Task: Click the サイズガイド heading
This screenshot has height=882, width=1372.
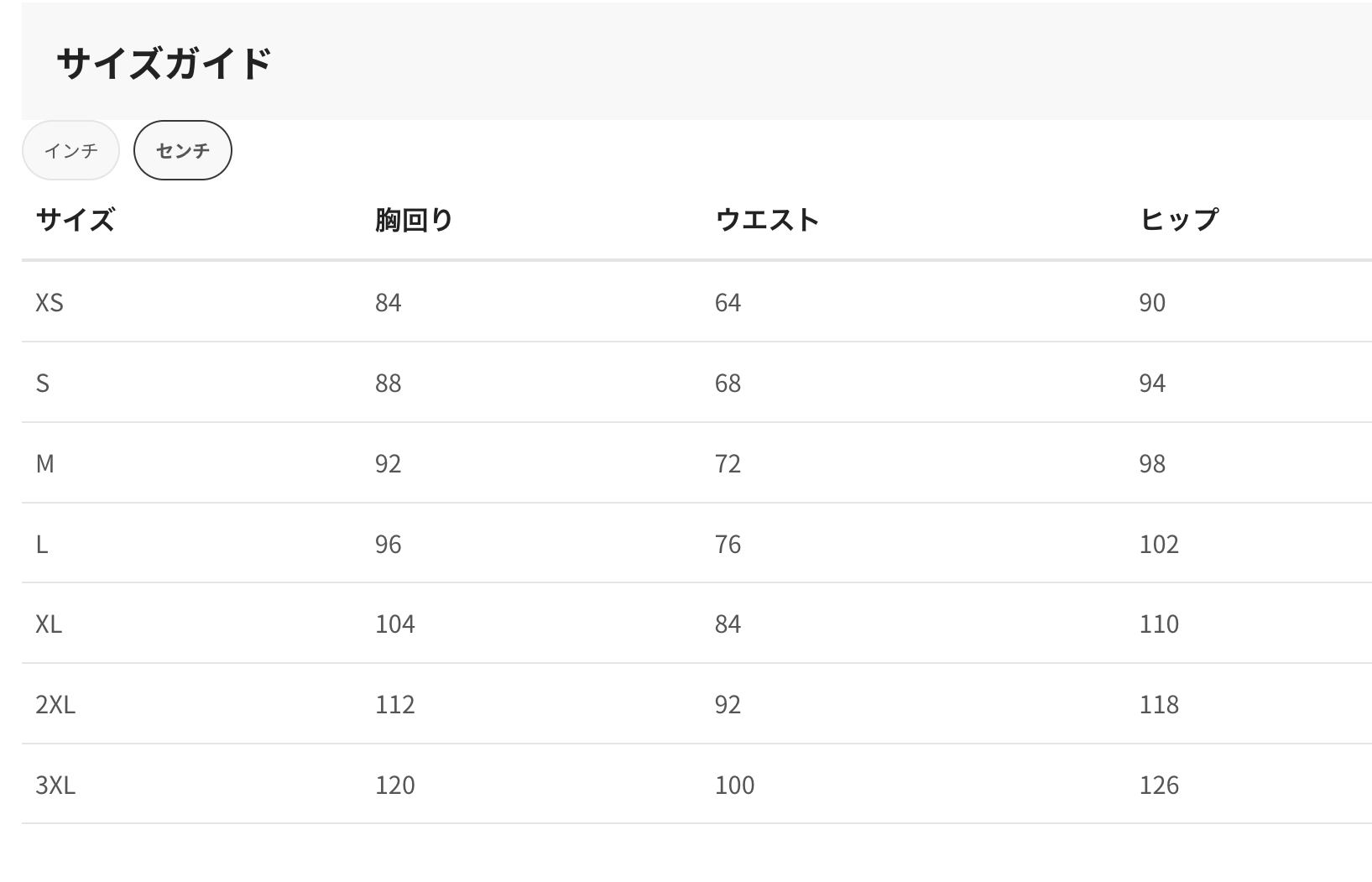Action: (164, 64)
